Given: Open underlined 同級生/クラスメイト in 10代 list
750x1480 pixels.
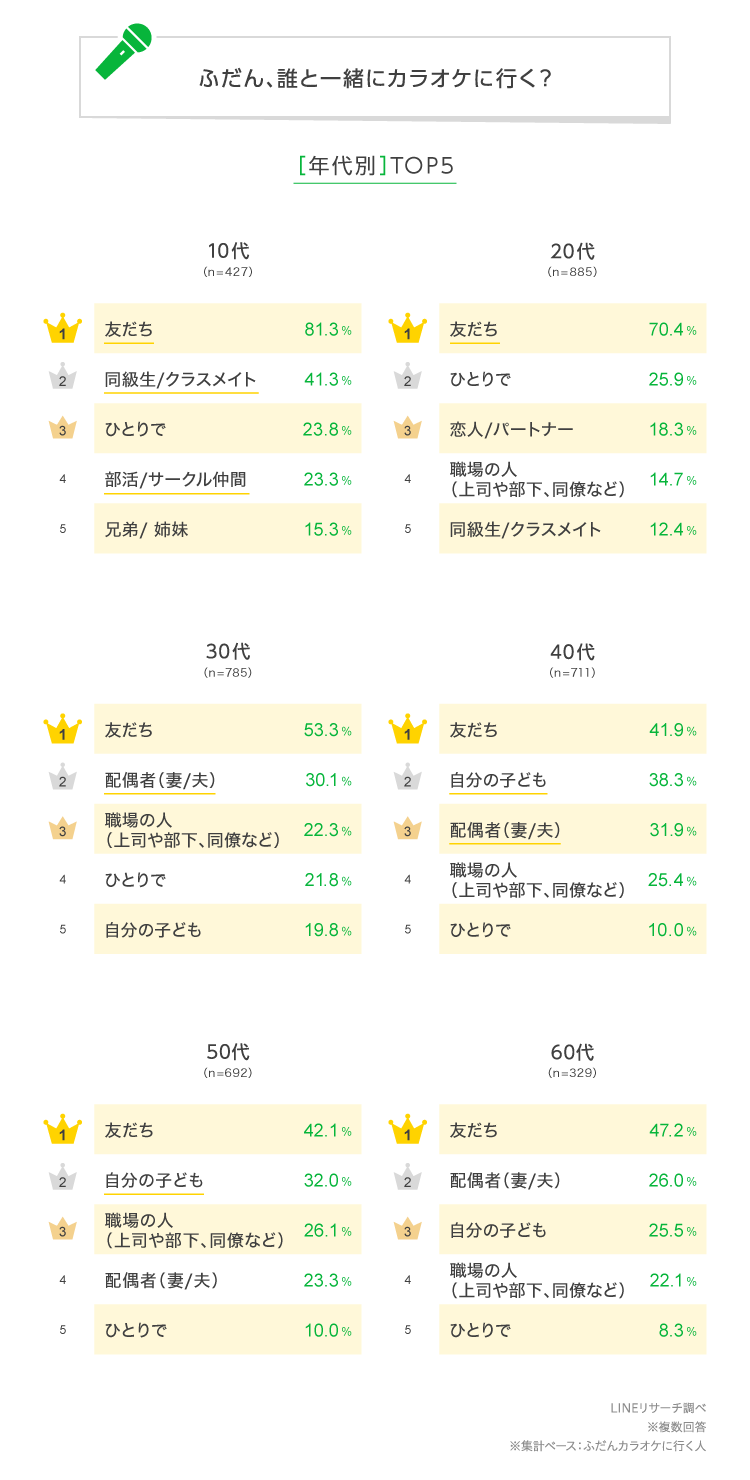Looking at the screenshot, I should 181,380.
